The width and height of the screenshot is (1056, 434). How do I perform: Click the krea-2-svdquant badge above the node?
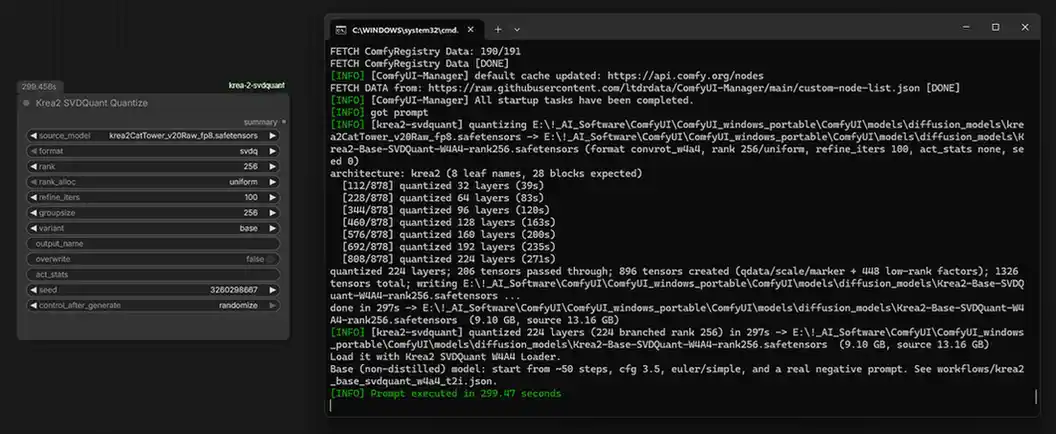coord(257,86)
